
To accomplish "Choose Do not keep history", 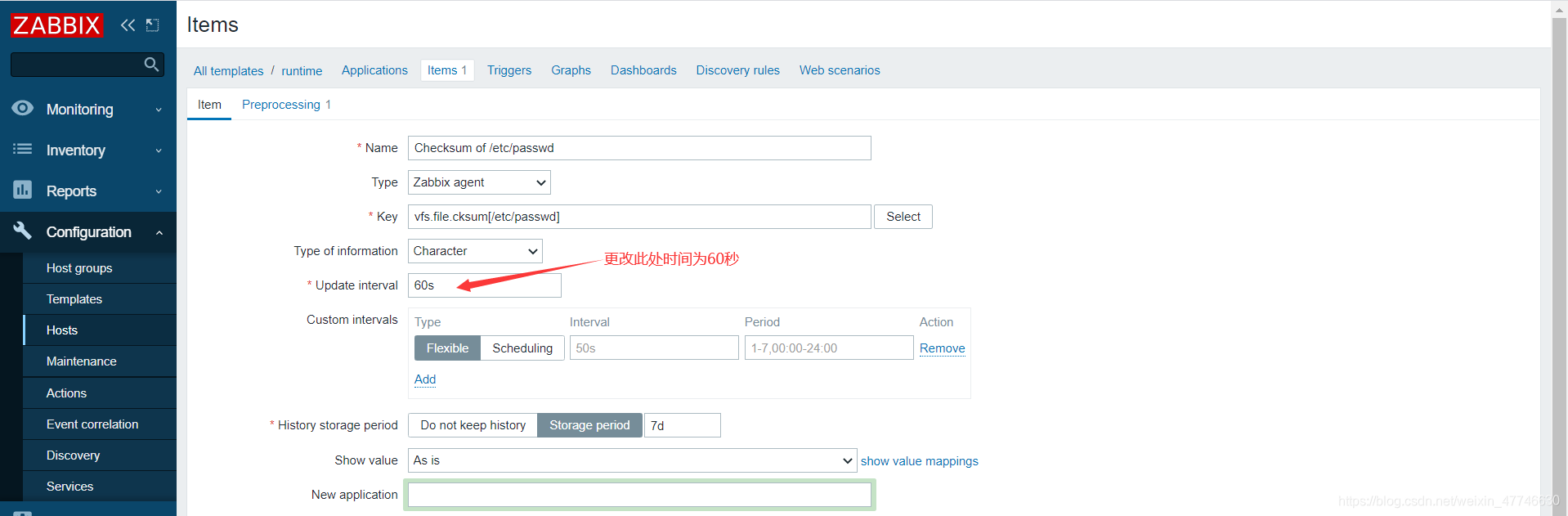I will [473, 425].
